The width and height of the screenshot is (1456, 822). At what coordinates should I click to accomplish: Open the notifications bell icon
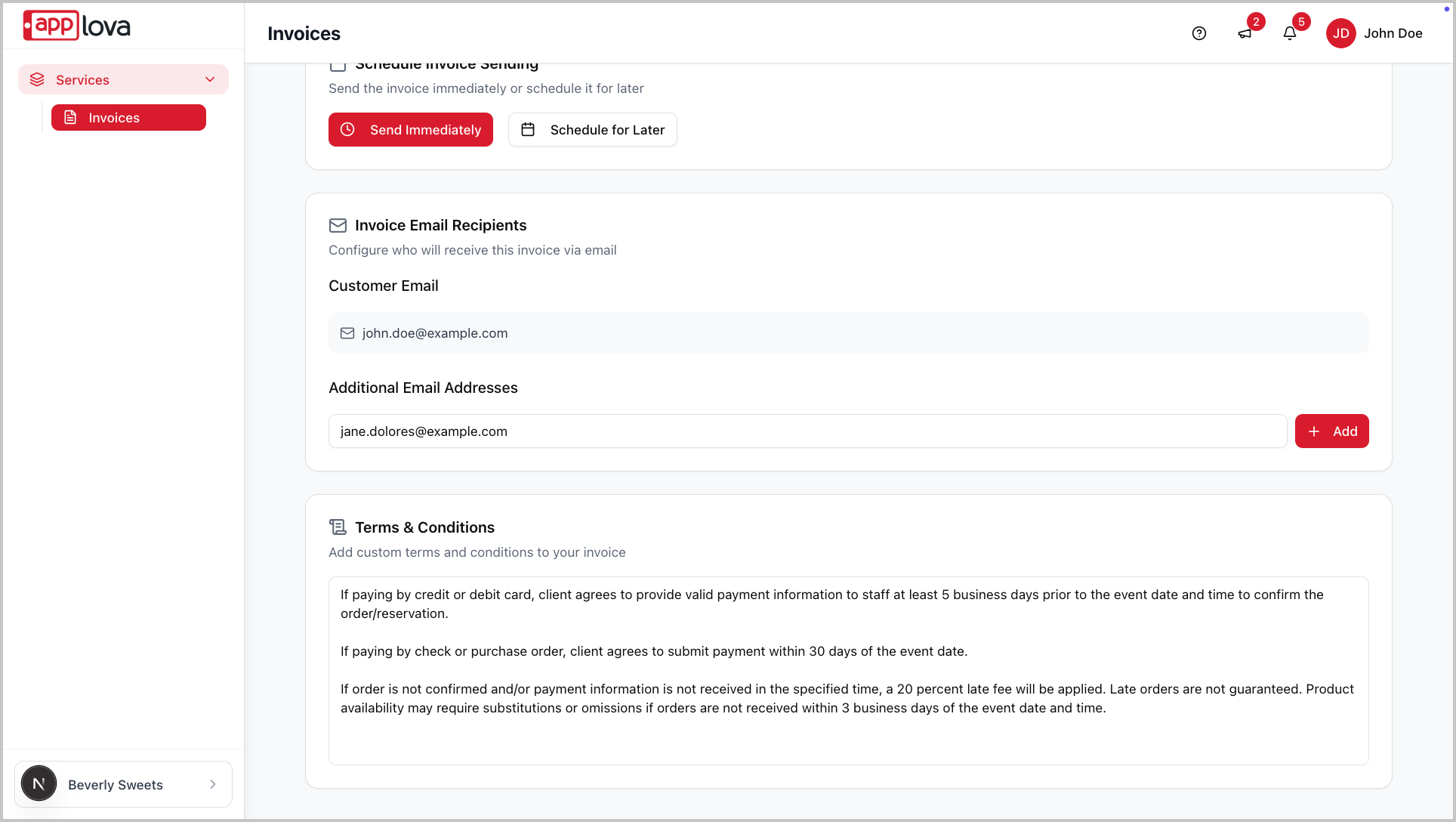[1290, 33]
